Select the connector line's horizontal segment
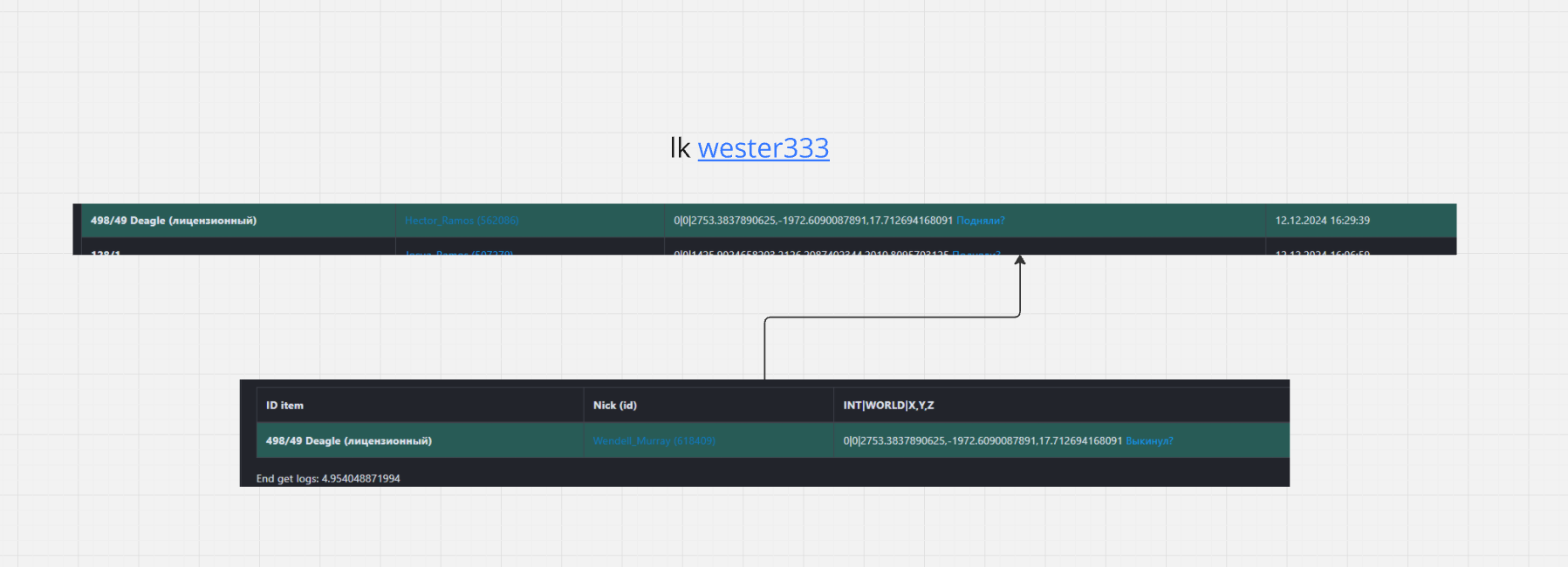The height and width of the screenshot is (567, 1568). 890,318
